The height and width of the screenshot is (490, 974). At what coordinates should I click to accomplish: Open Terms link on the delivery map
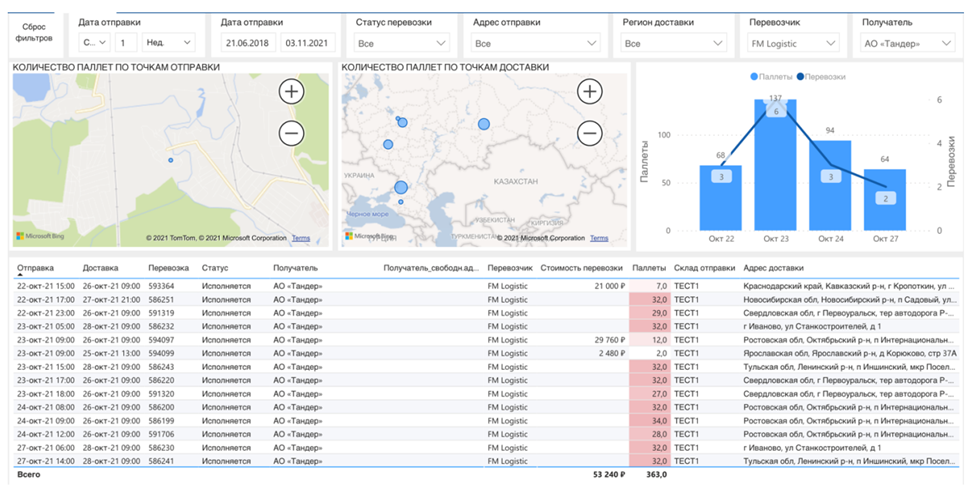pos(599,238)
